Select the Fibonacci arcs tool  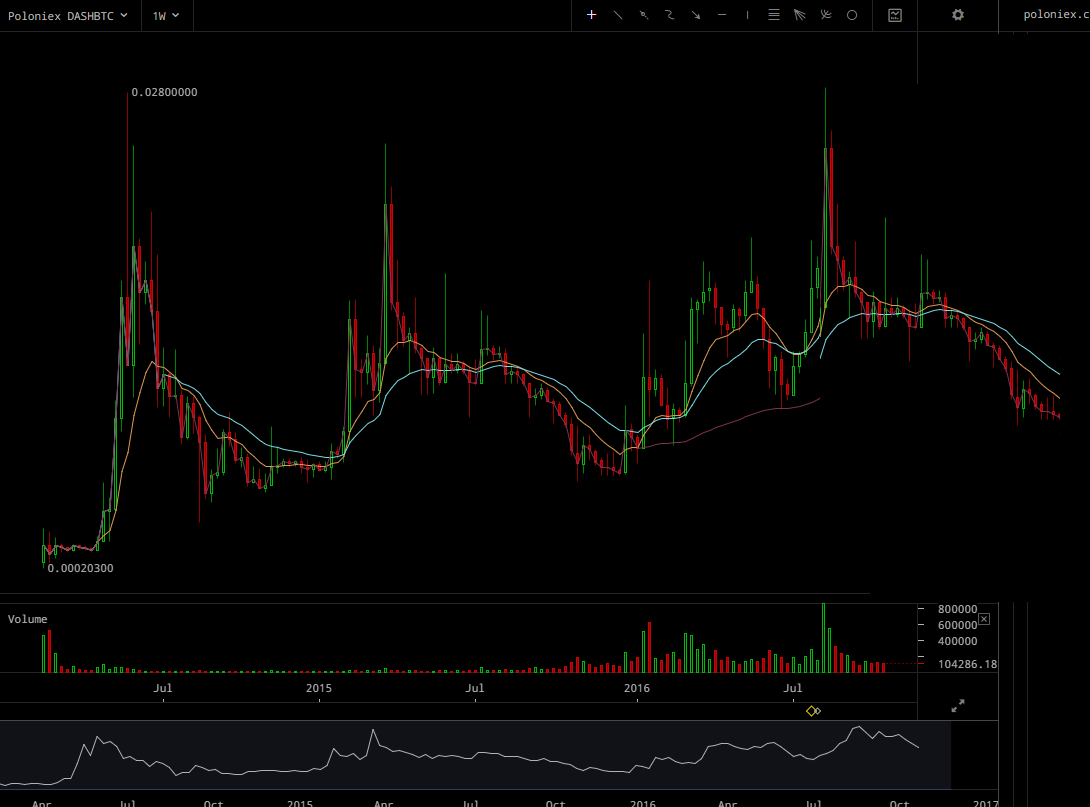pyautogui.click(x=826, y=15)
